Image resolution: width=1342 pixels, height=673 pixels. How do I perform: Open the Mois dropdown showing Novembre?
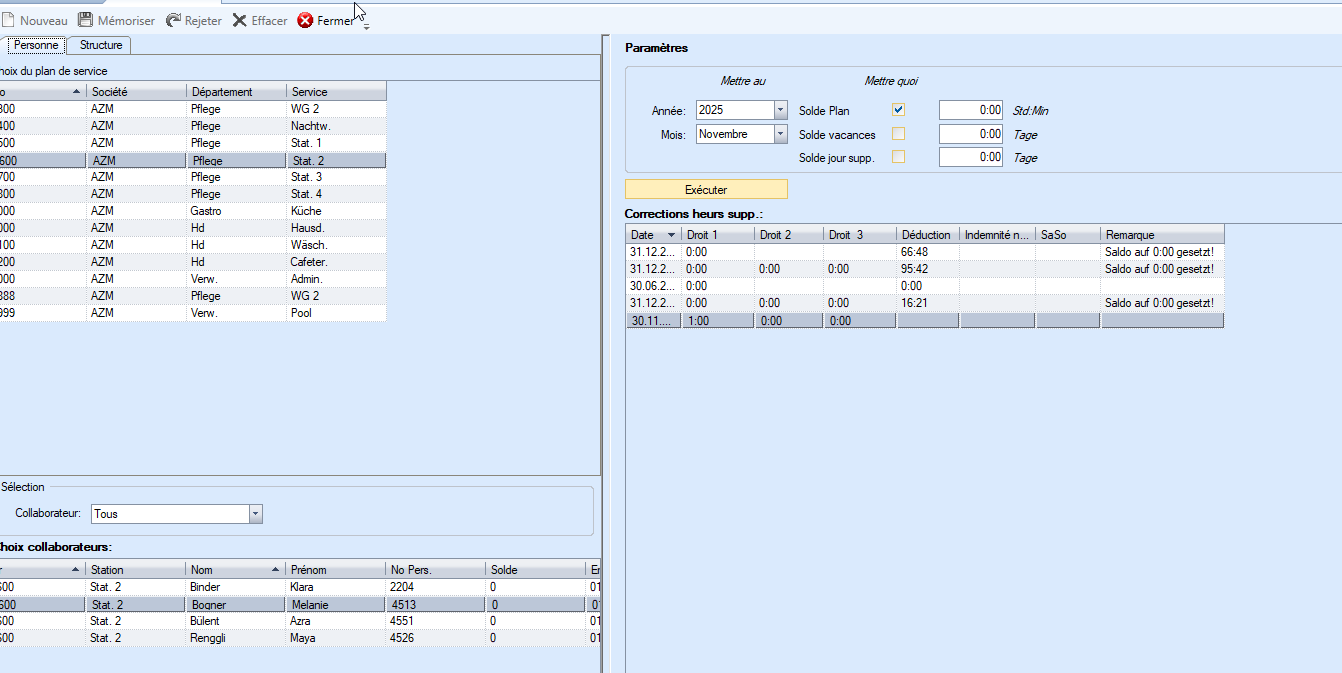click(780, 134)
